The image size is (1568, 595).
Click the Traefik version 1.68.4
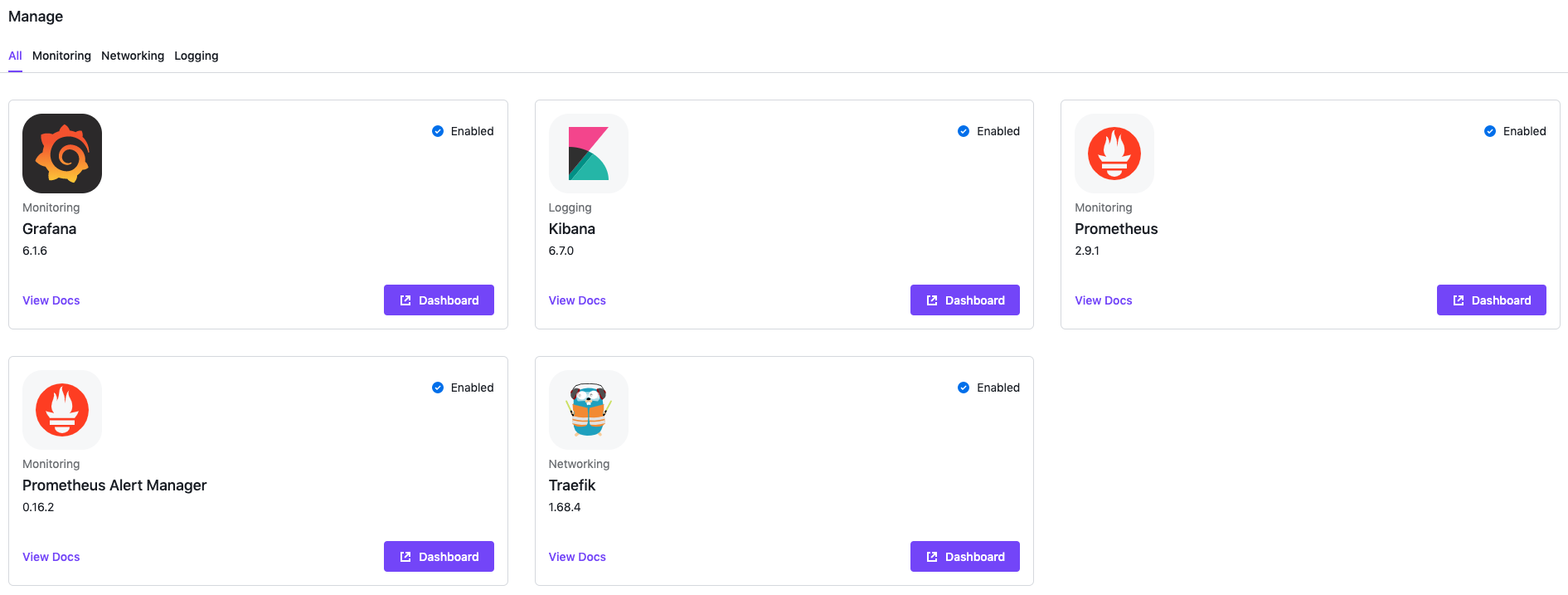[x=565, y=507]
